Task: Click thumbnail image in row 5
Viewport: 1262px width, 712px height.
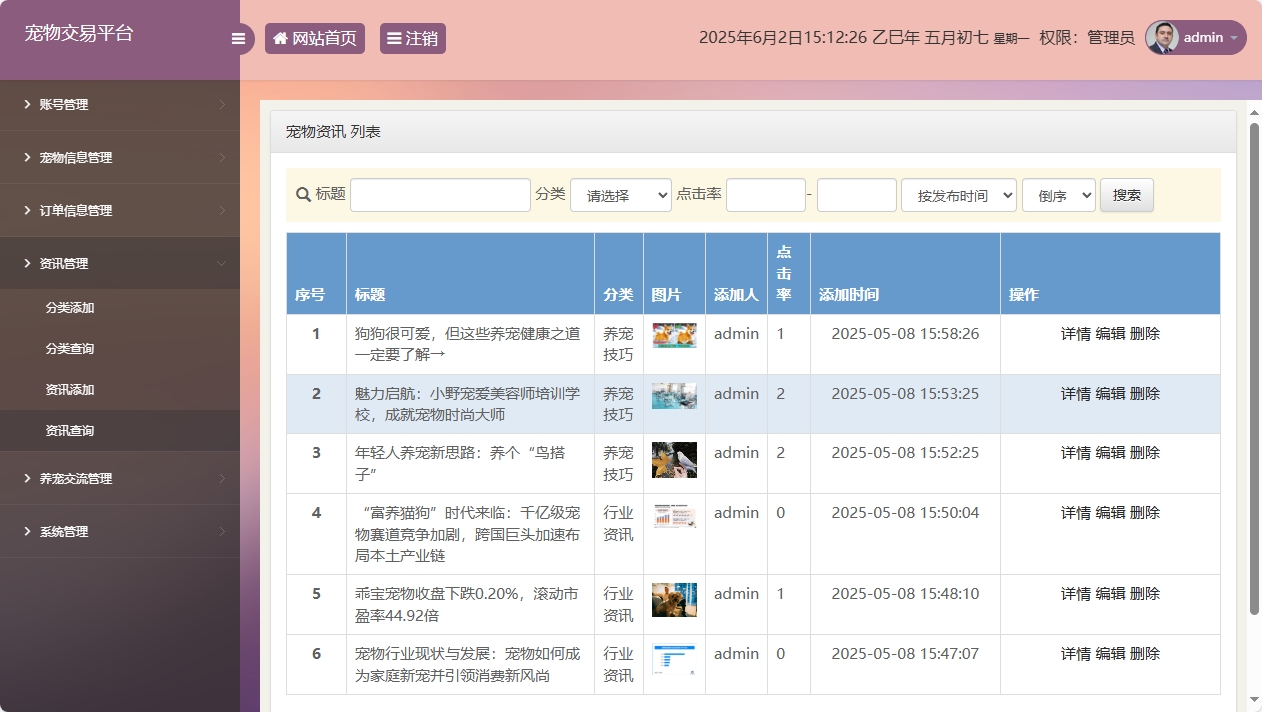Action: click(x=674, y=600)
